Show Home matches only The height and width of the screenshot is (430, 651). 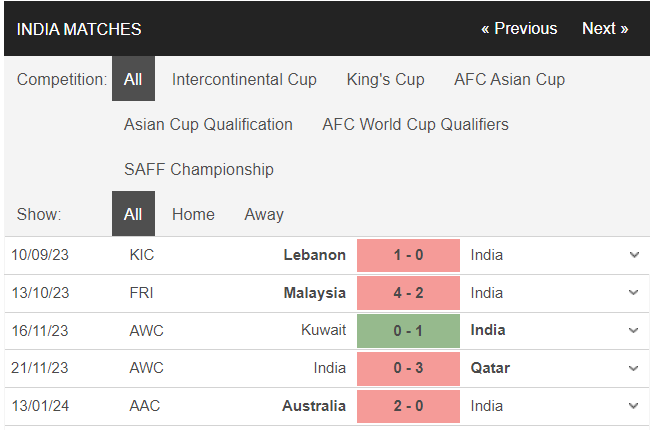[193, 214]
